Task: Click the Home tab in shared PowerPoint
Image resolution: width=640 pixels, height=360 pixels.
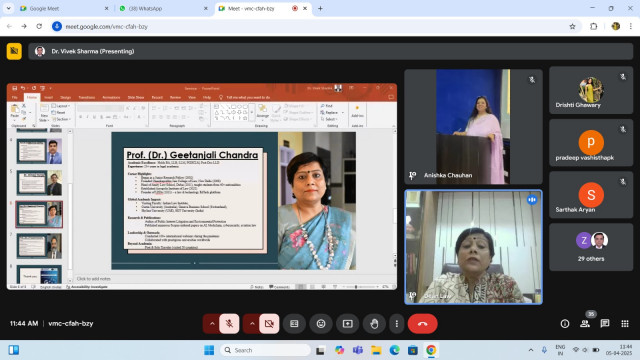Action: tap(31, 98)
